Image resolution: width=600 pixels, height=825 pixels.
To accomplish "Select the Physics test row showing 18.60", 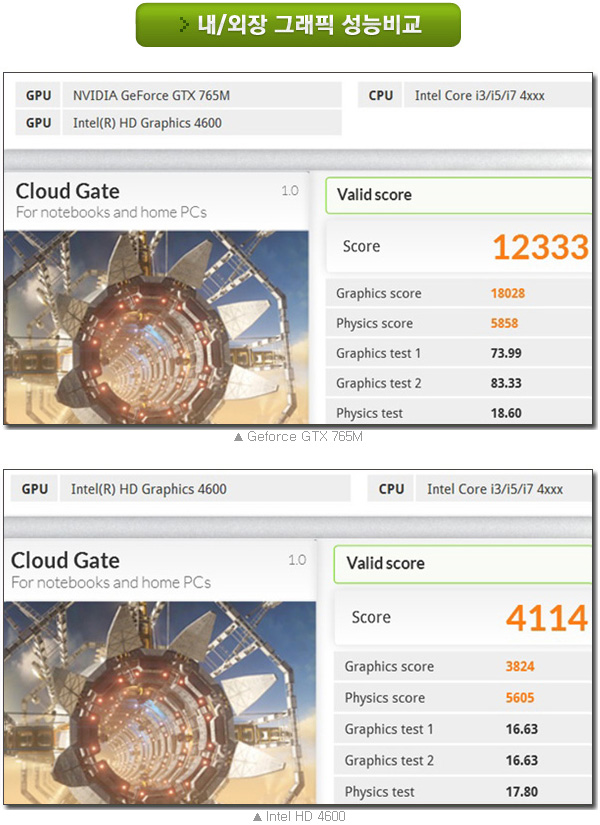I will point(460,411).
